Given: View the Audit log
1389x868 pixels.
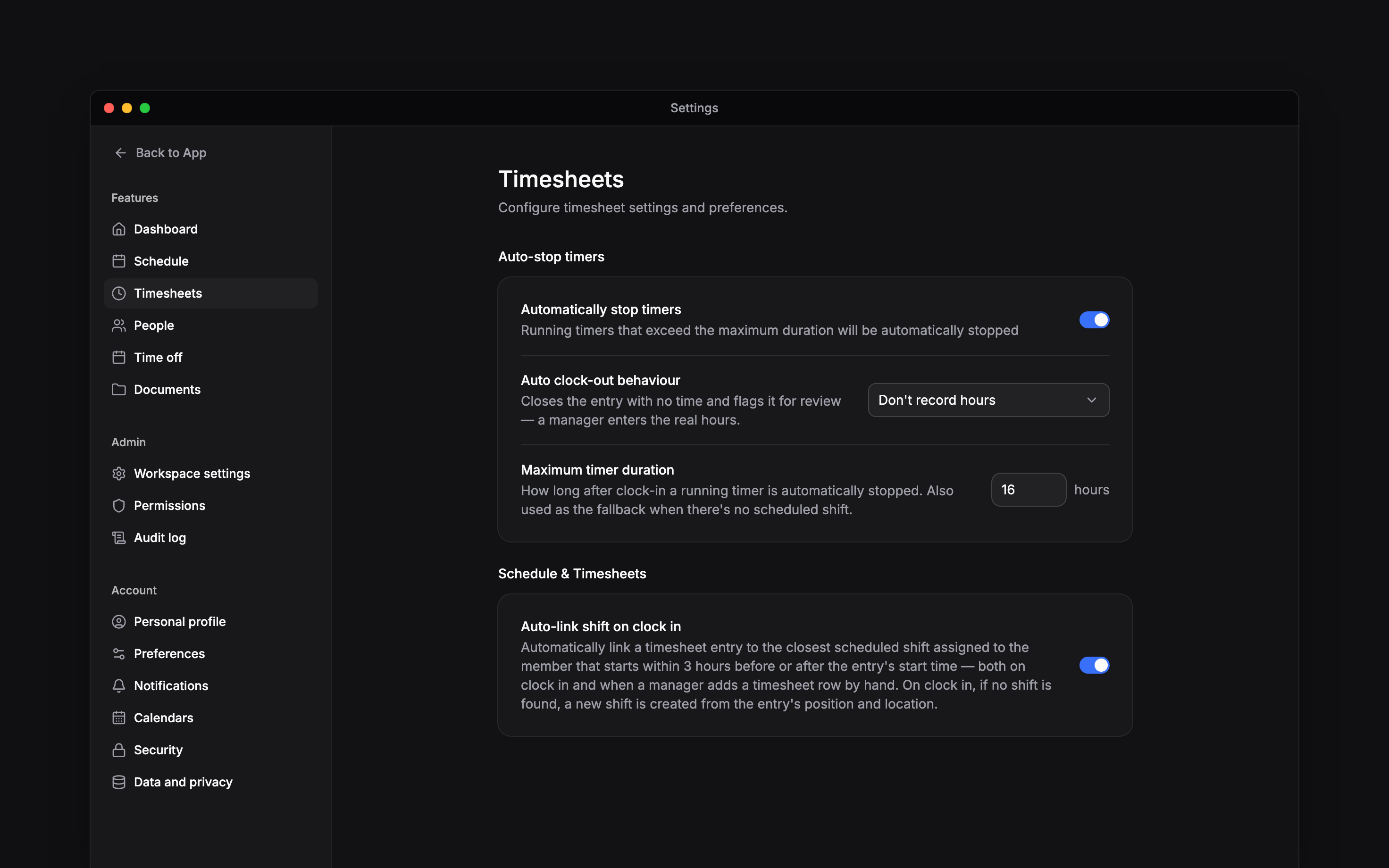Looking at the screenshot, I should pos(210,538).
